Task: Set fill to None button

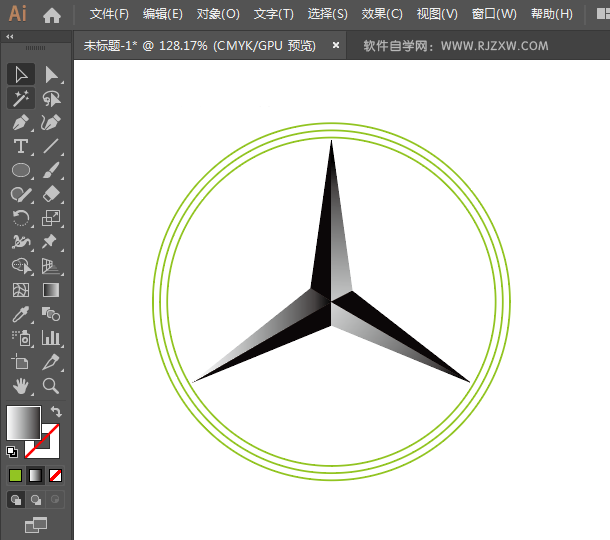Action: point(56,475)
